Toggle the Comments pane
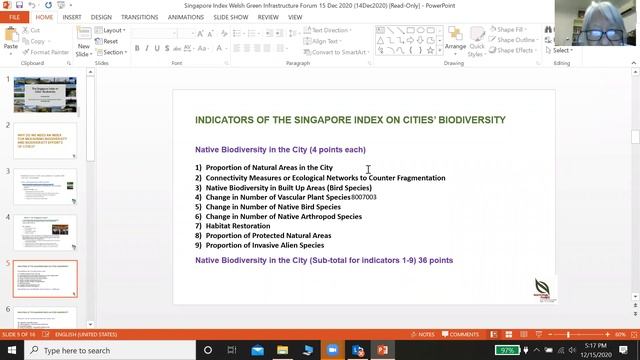Image resolution: width=640 pixels, height=360 pixels. (460, 334)
